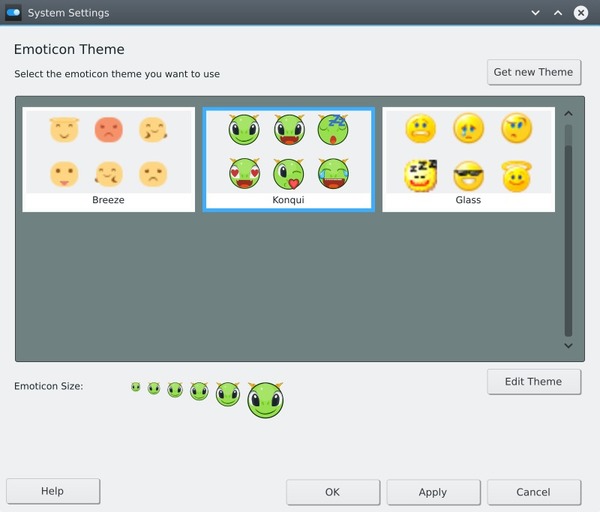Viewport: 600px width, 512px height.
Task: Click Get new Theme button
Action: [533, 72]
